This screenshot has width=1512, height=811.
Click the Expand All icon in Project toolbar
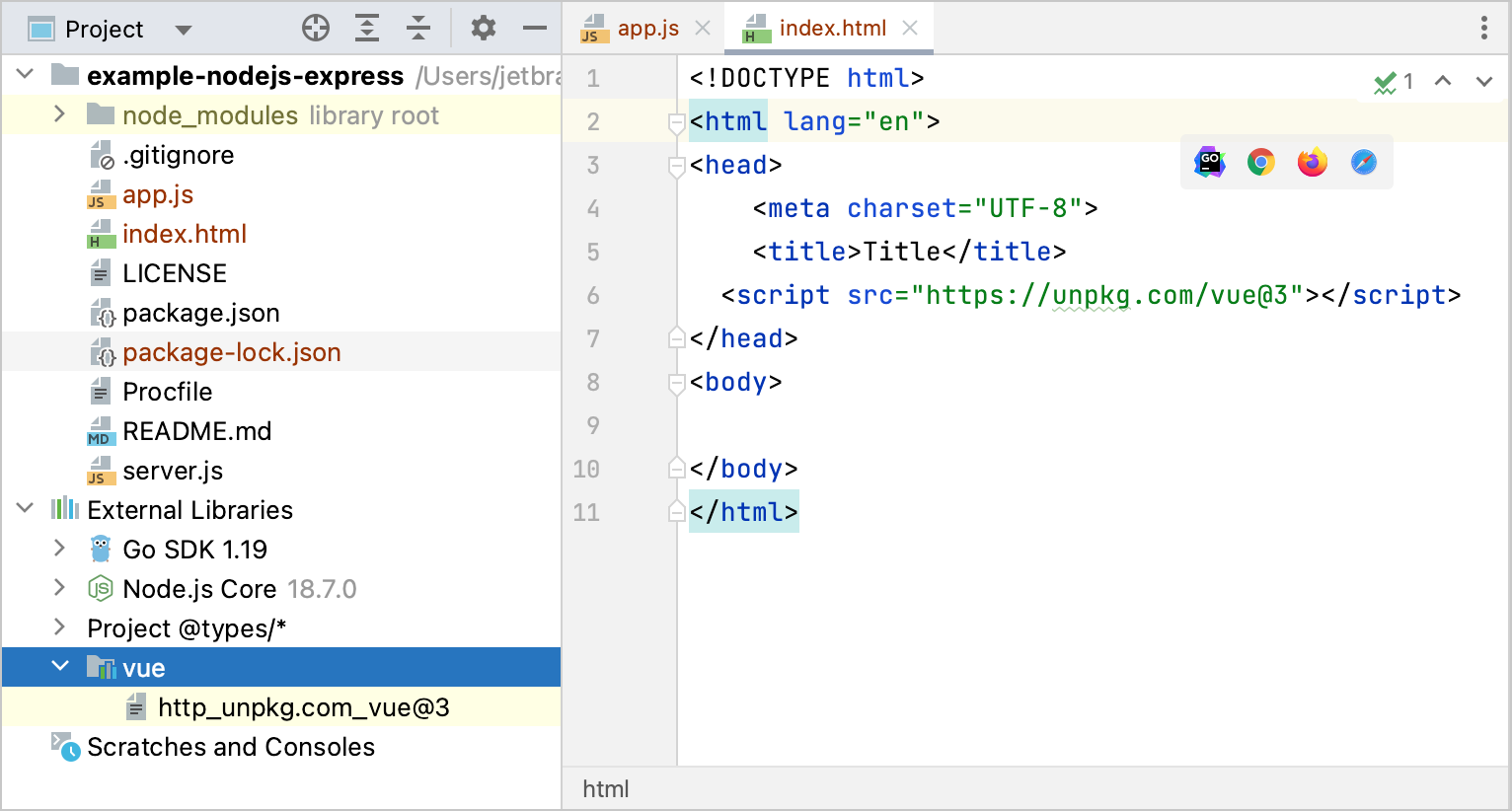[367, 28]
